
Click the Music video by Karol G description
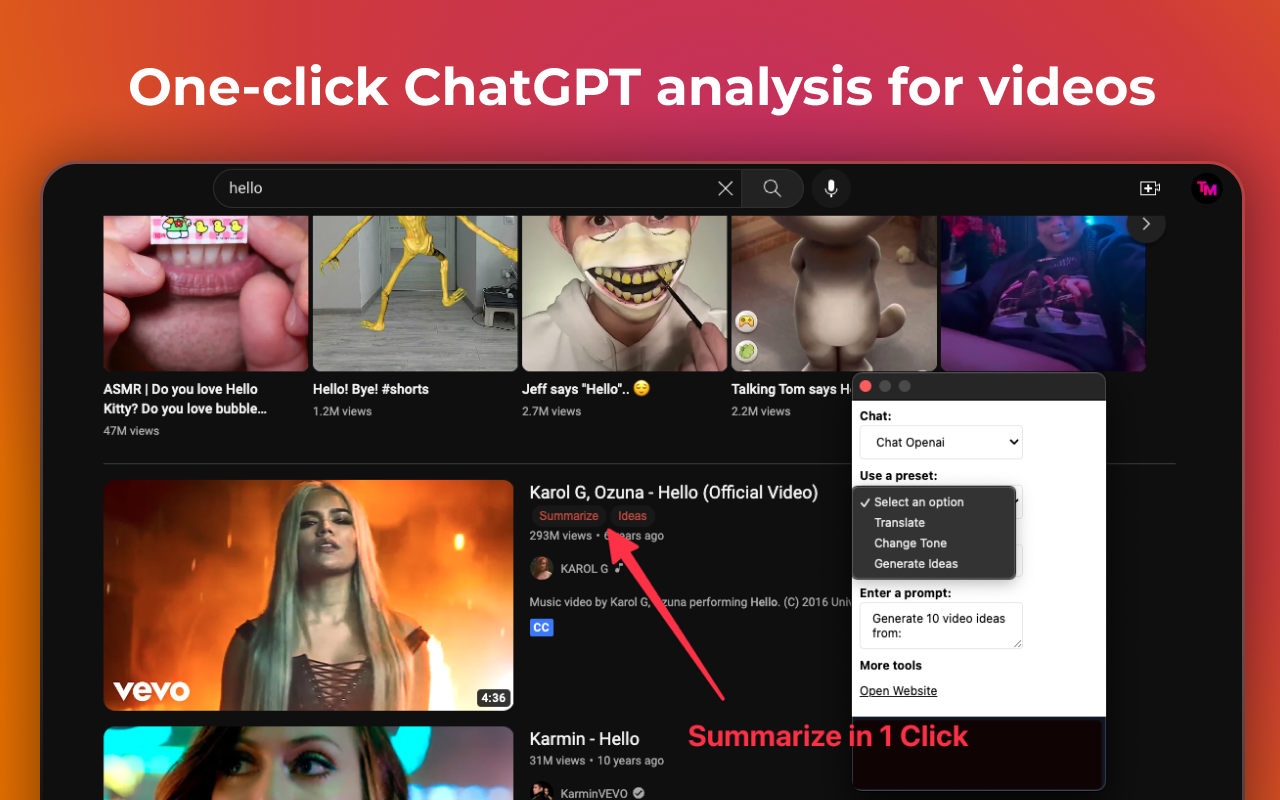pos(690,602)
